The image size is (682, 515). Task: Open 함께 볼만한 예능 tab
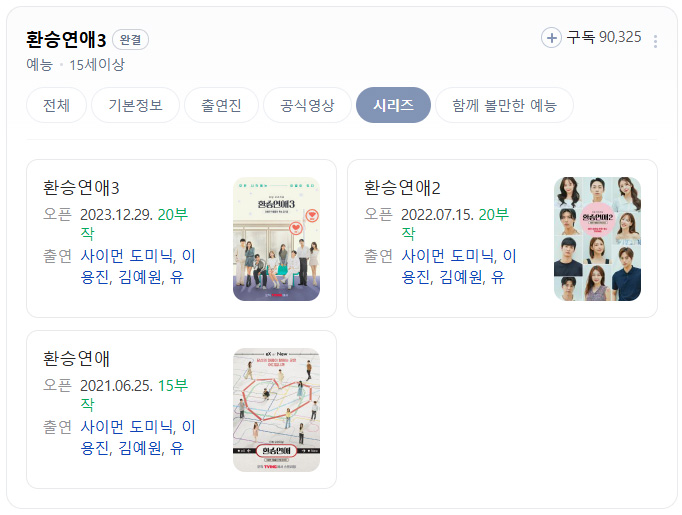[505, 105]
